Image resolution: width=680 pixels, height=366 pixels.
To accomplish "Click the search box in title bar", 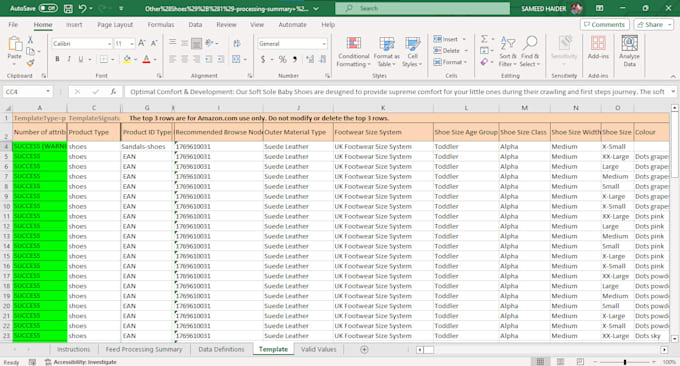I will (x=422, y=8).
